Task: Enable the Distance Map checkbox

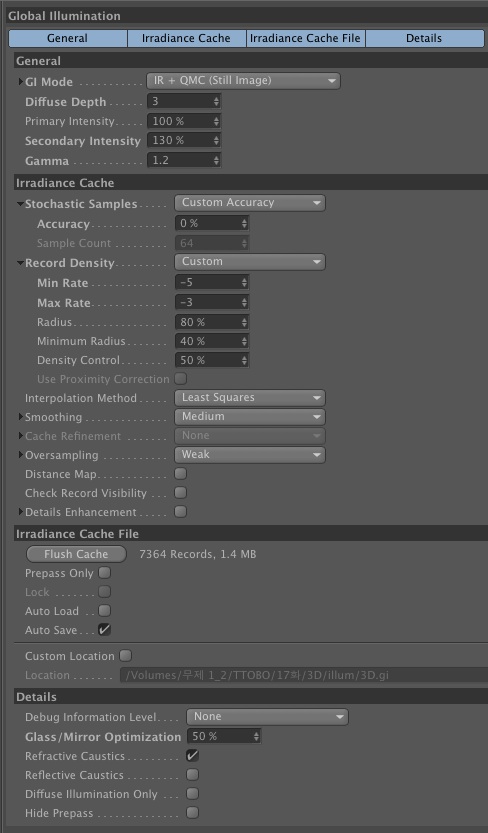Action: click(x=181, y=473)
